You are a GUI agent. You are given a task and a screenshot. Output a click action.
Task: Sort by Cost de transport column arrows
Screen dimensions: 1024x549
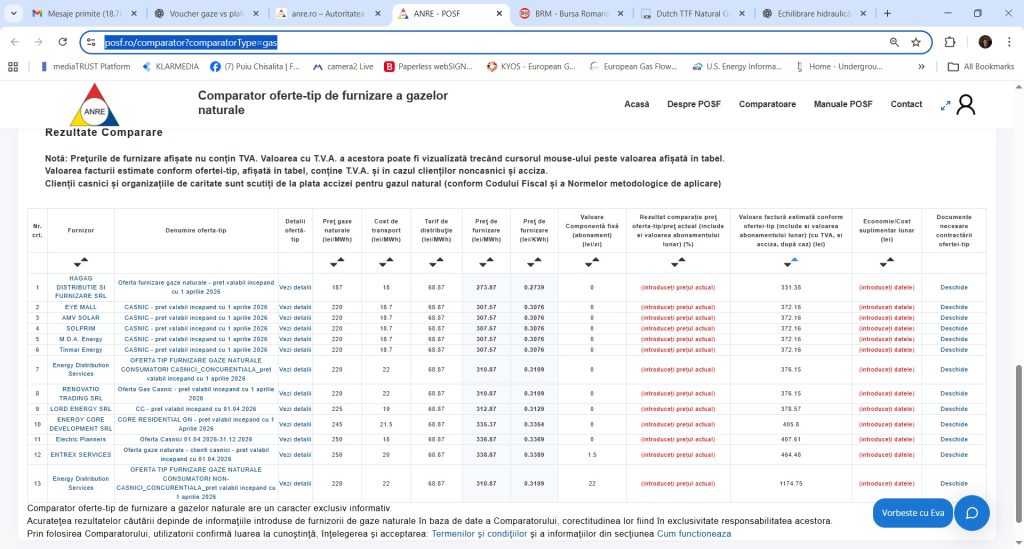tap(386, 262)
